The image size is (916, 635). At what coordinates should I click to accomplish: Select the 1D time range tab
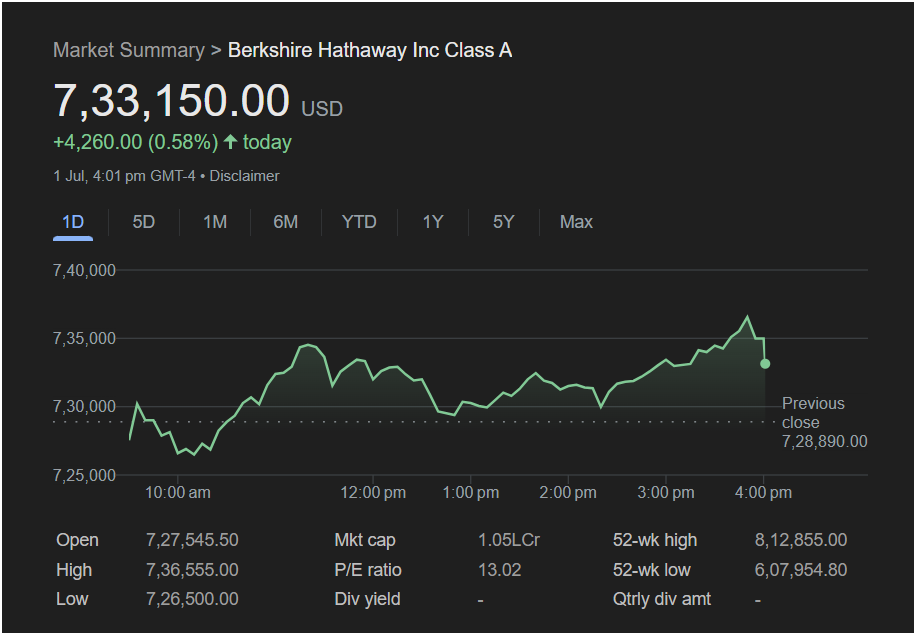tap(73, 222)
